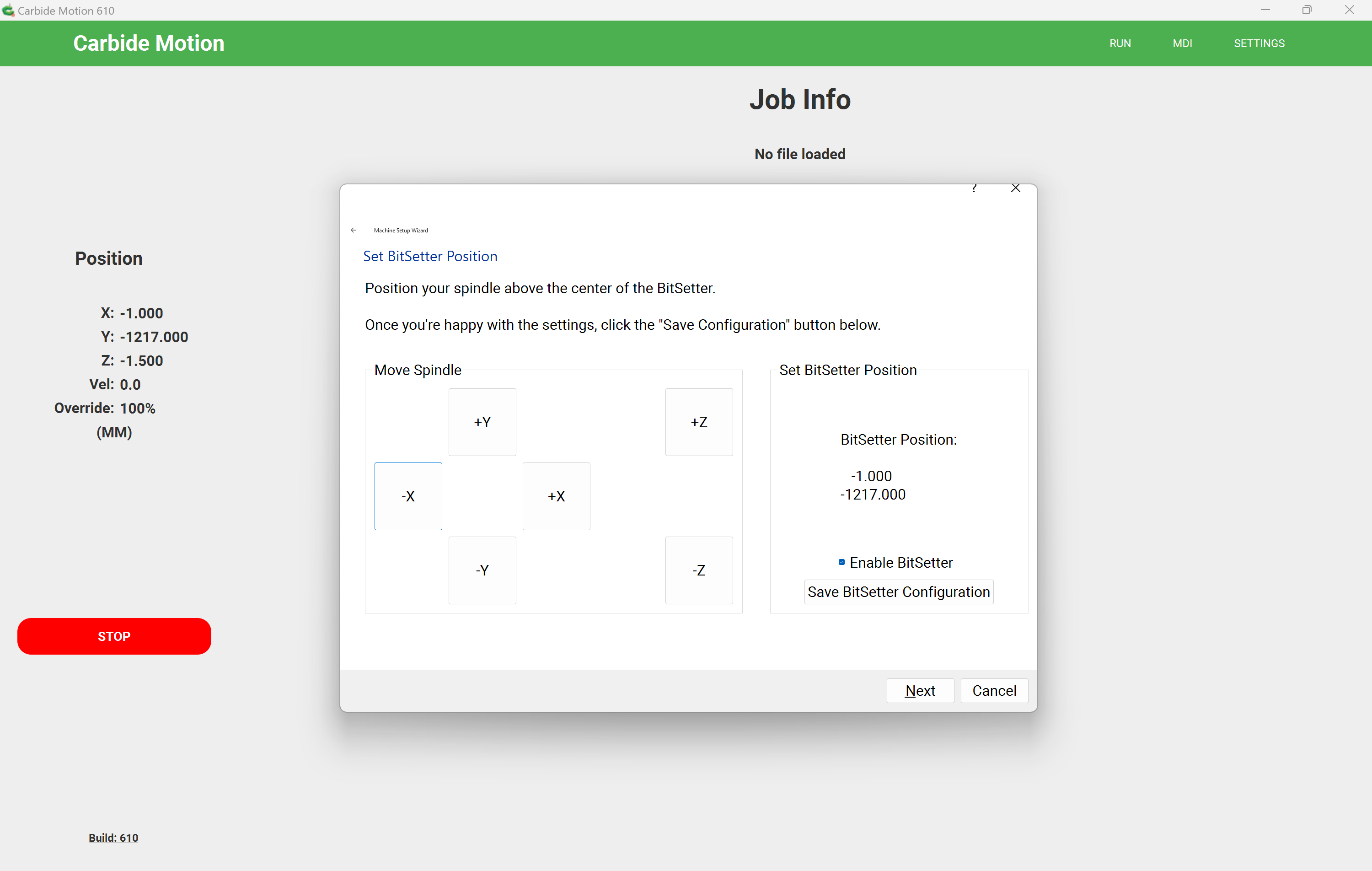Open the SETTINGS menu

1259,43
